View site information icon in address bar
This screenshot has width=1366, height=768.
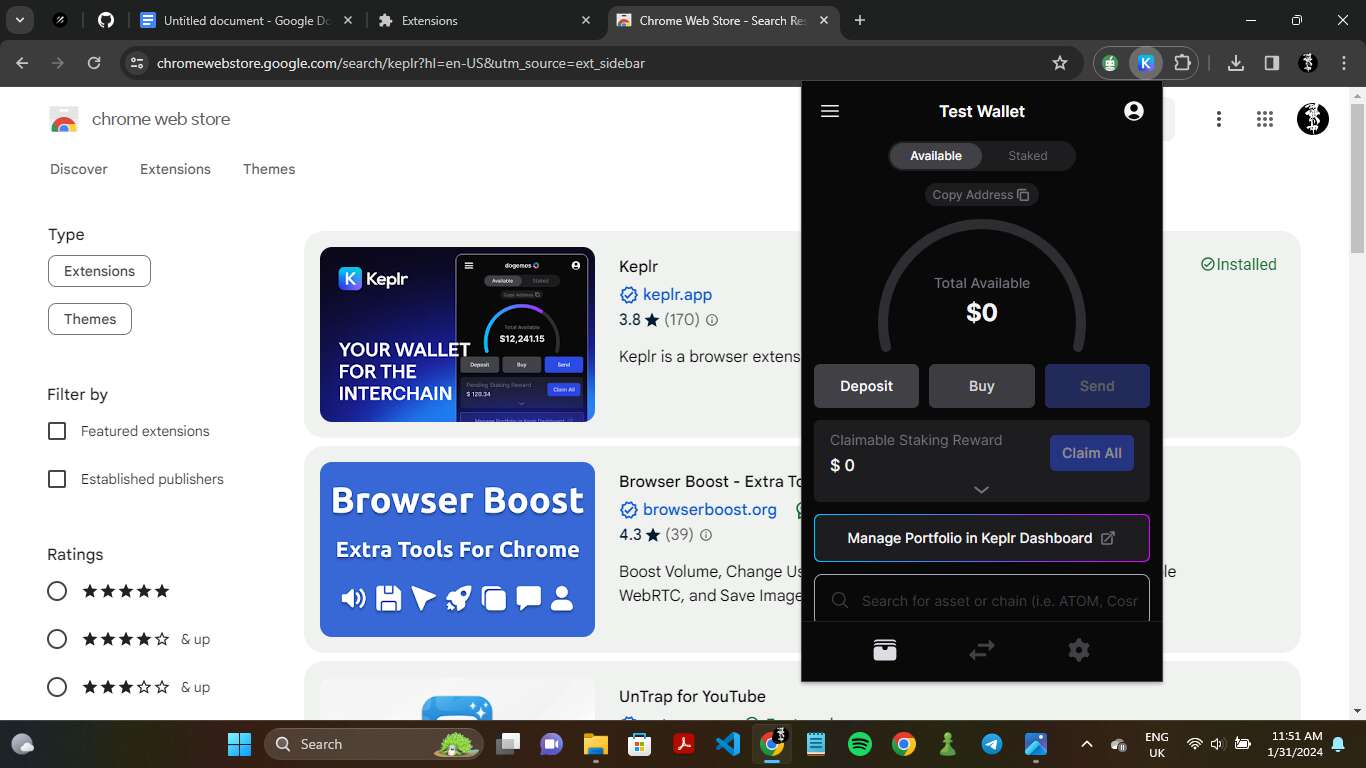[x=138, y=63]
